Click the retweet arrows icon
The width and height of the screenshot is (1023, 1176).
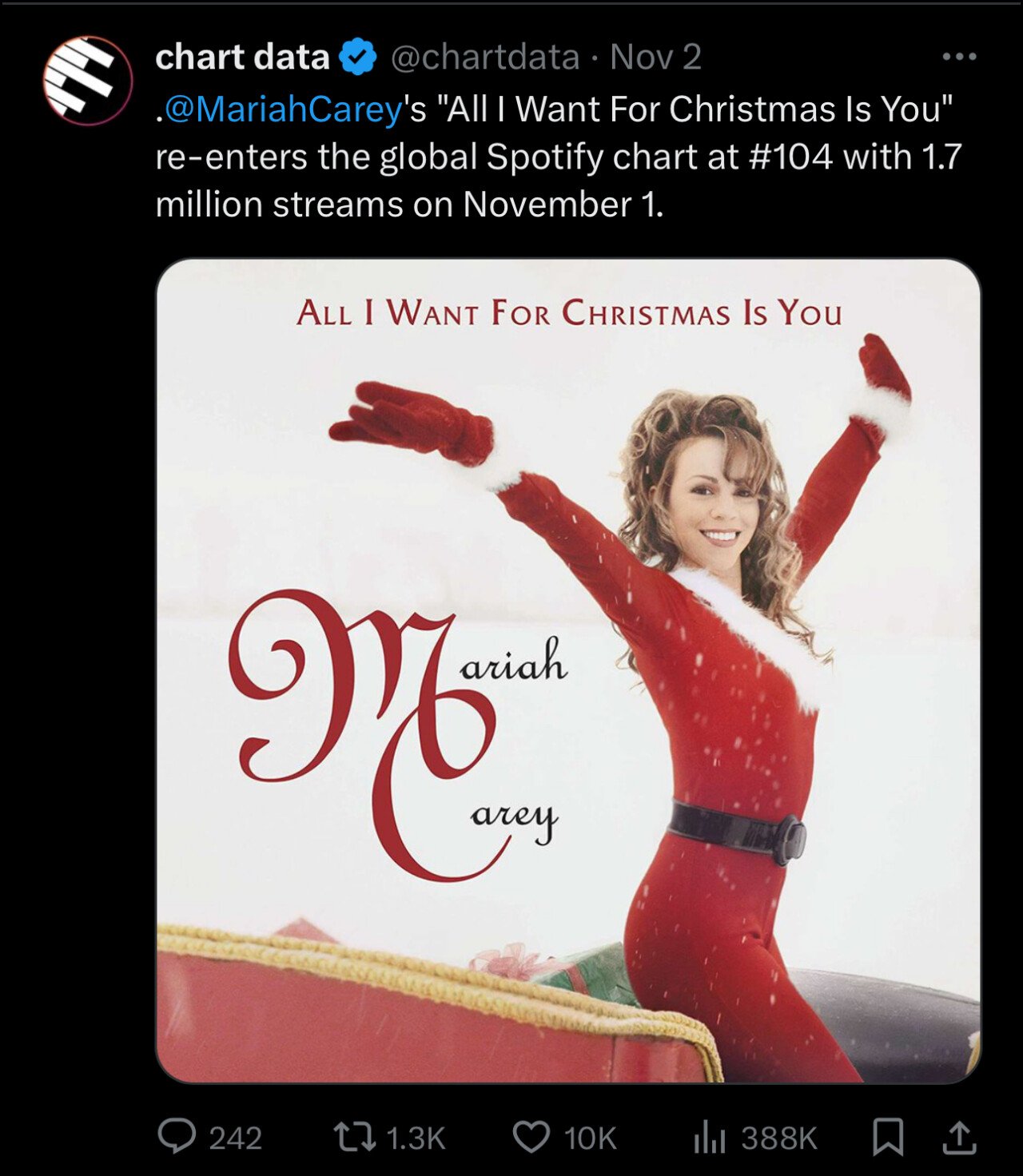(x=354, y=1137)
